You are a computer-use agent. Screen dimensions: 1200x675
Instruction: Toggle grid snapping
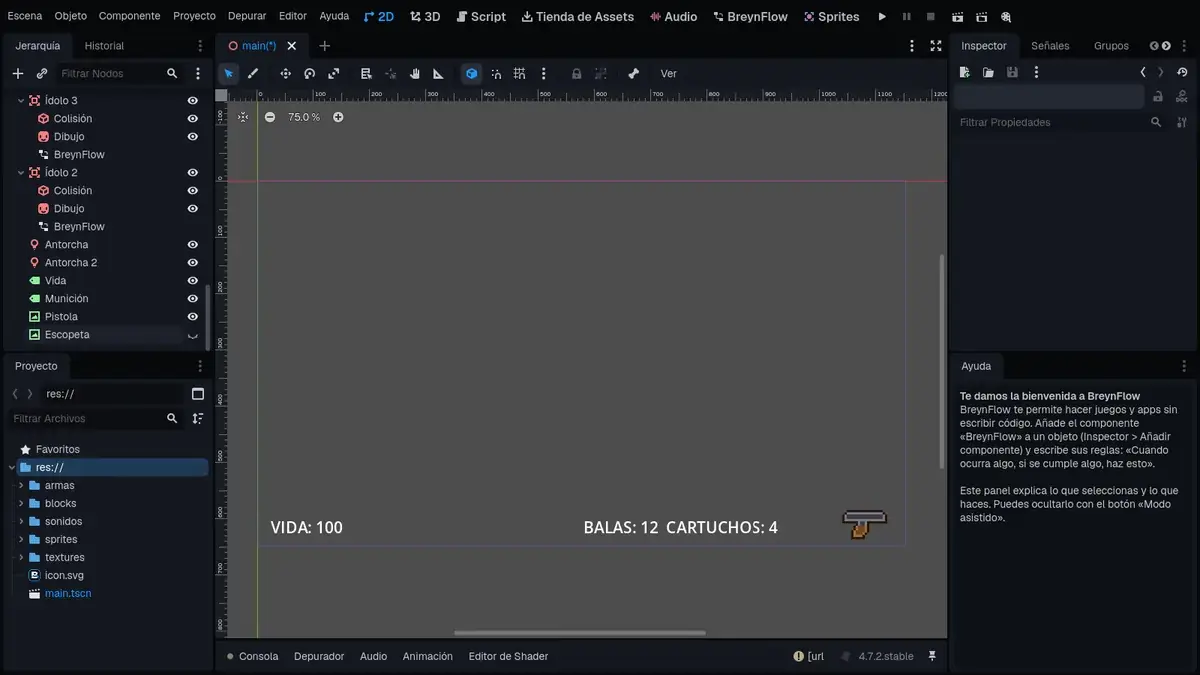[519, 73]
